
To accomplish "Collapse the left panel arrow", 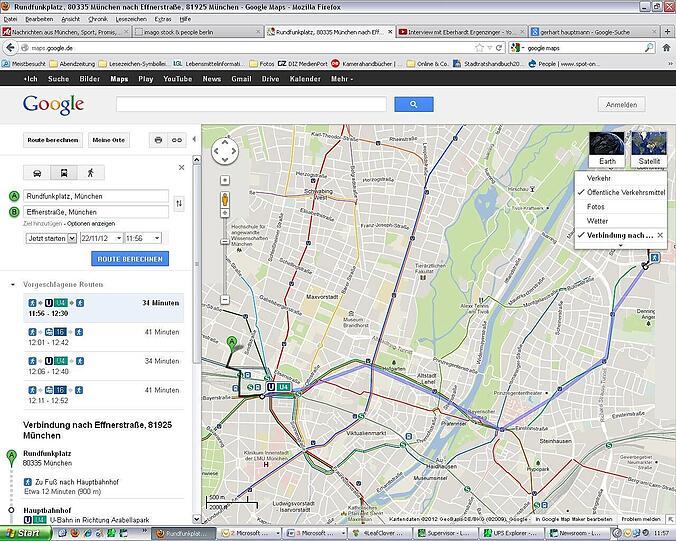I will (194, 139).
